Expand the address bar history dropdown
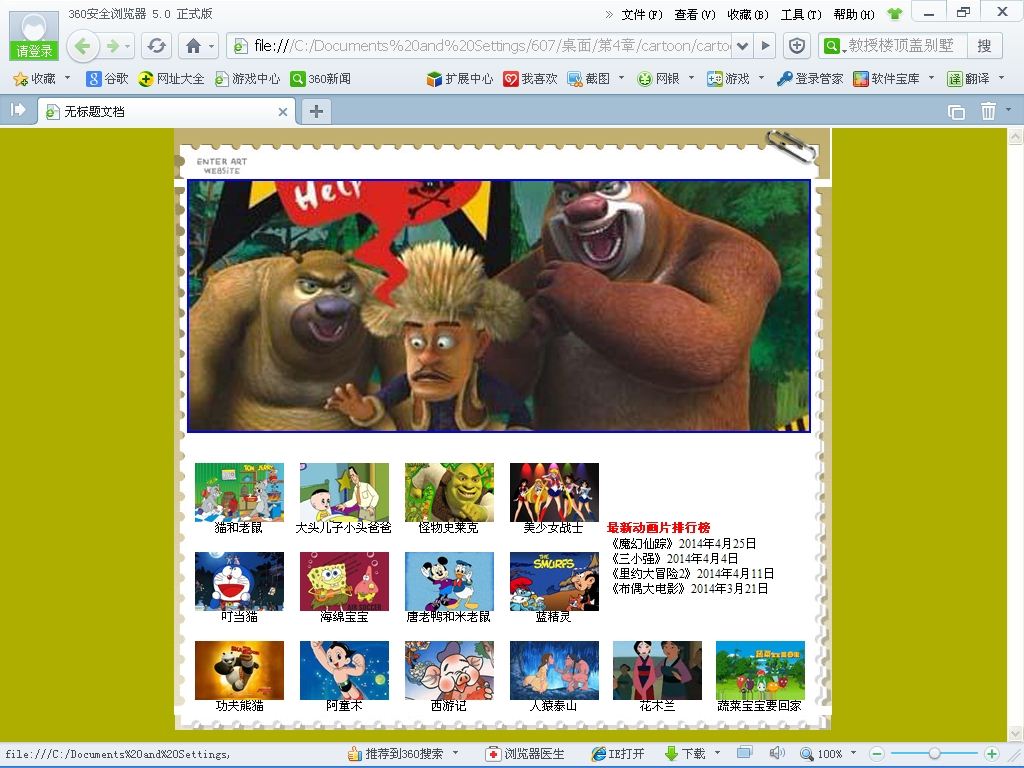 743,46
